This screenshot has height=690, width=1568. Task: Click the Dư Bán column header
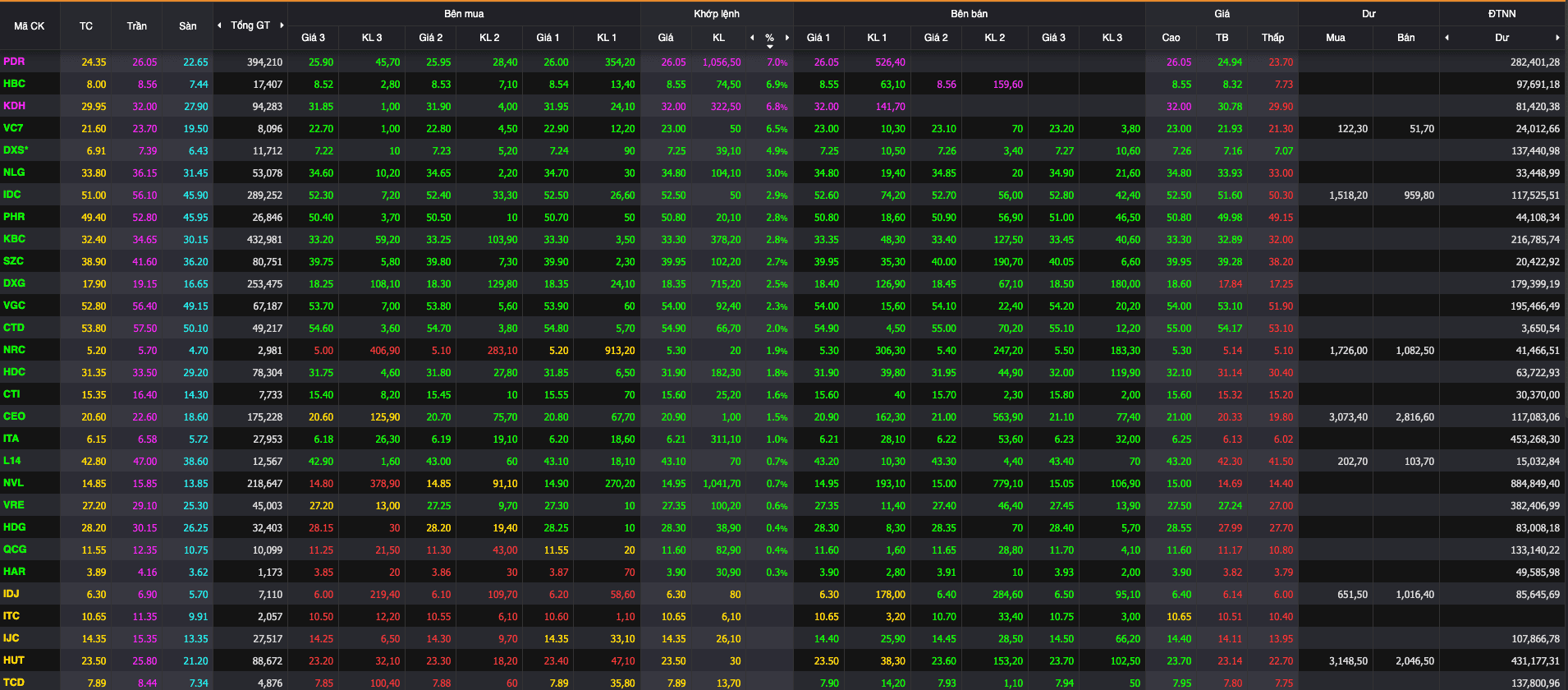pyautogui.click(x=1406, y=38)
